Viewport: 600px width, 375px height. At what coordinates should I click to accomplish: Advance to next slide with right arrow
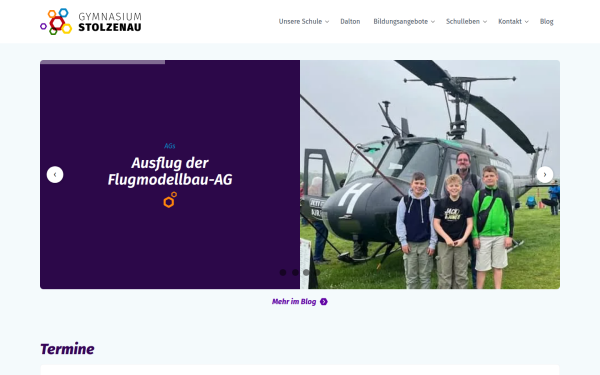545,174
